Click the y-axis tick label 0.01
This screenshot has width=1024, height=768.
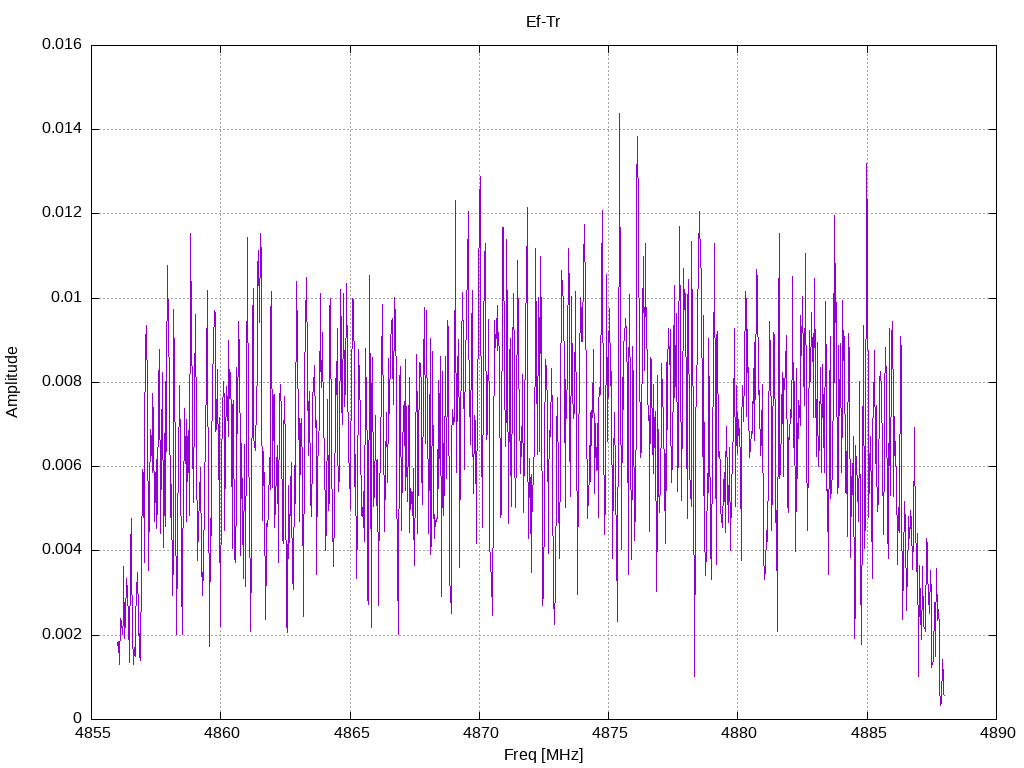pyautogui.click(x=67, y=298)
